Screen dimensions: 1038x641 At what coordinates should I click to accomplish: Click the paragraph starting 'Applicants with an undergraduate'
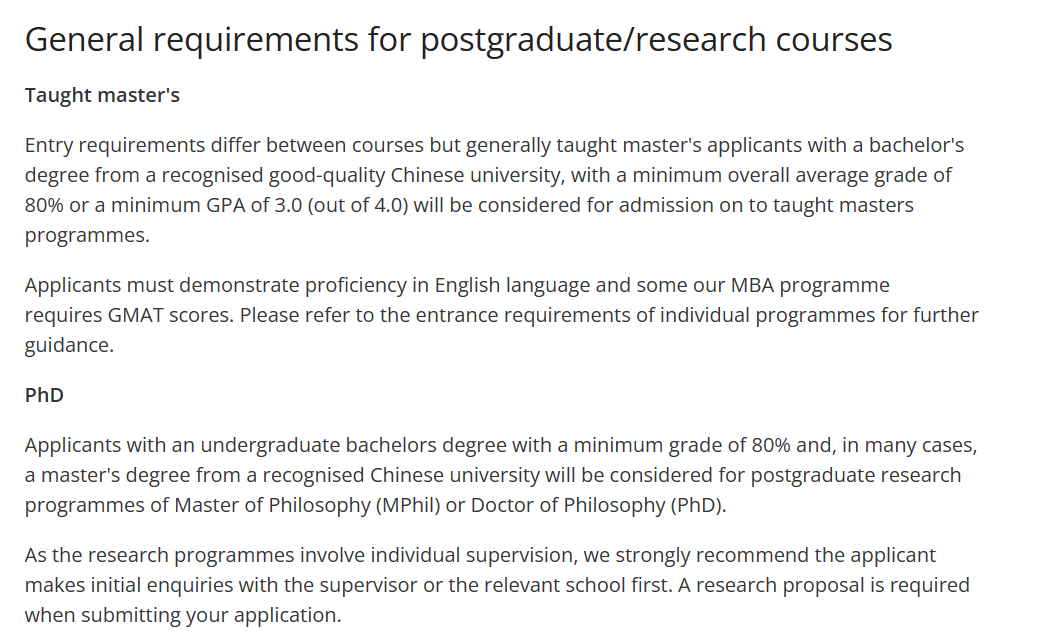pyautogui.click(x=501, y=475)
